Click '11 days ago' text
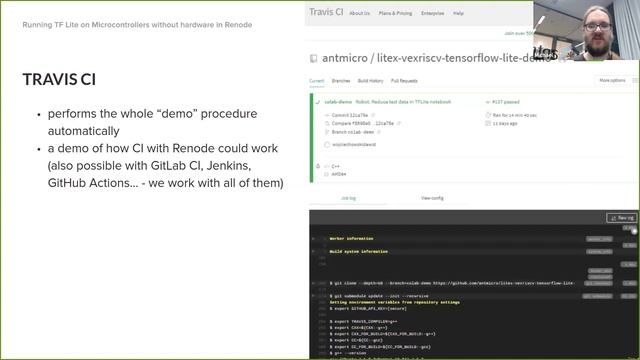 (505, 123)
